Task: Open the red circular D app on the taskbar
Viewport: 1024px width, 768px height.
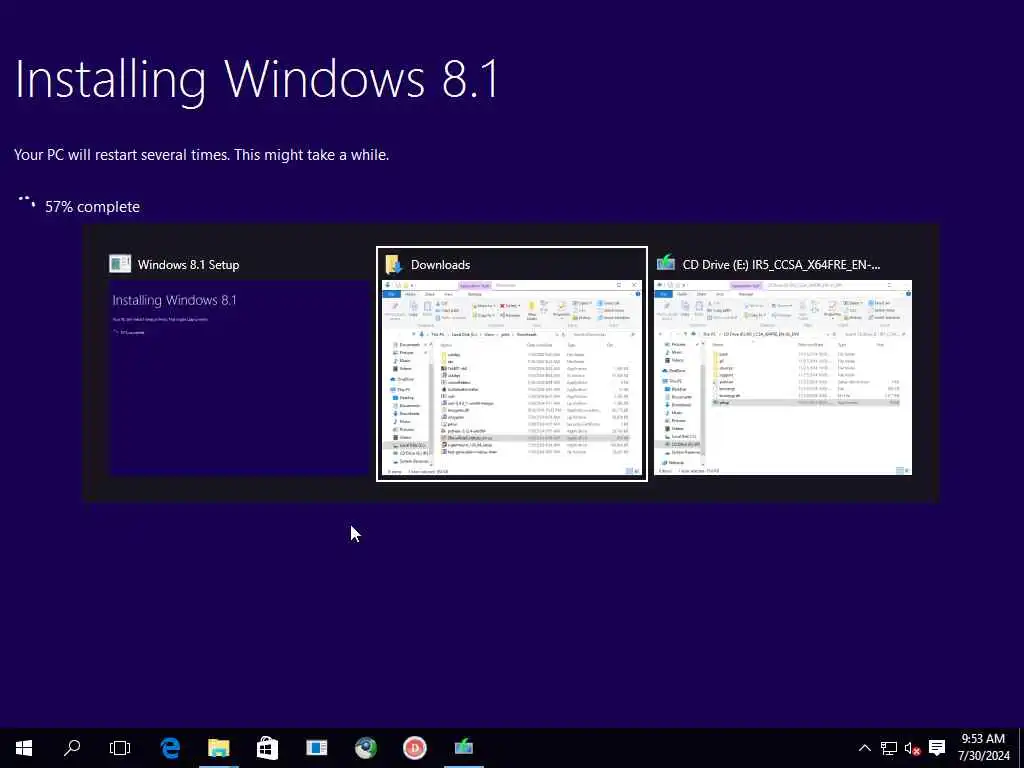Action: 415,748
